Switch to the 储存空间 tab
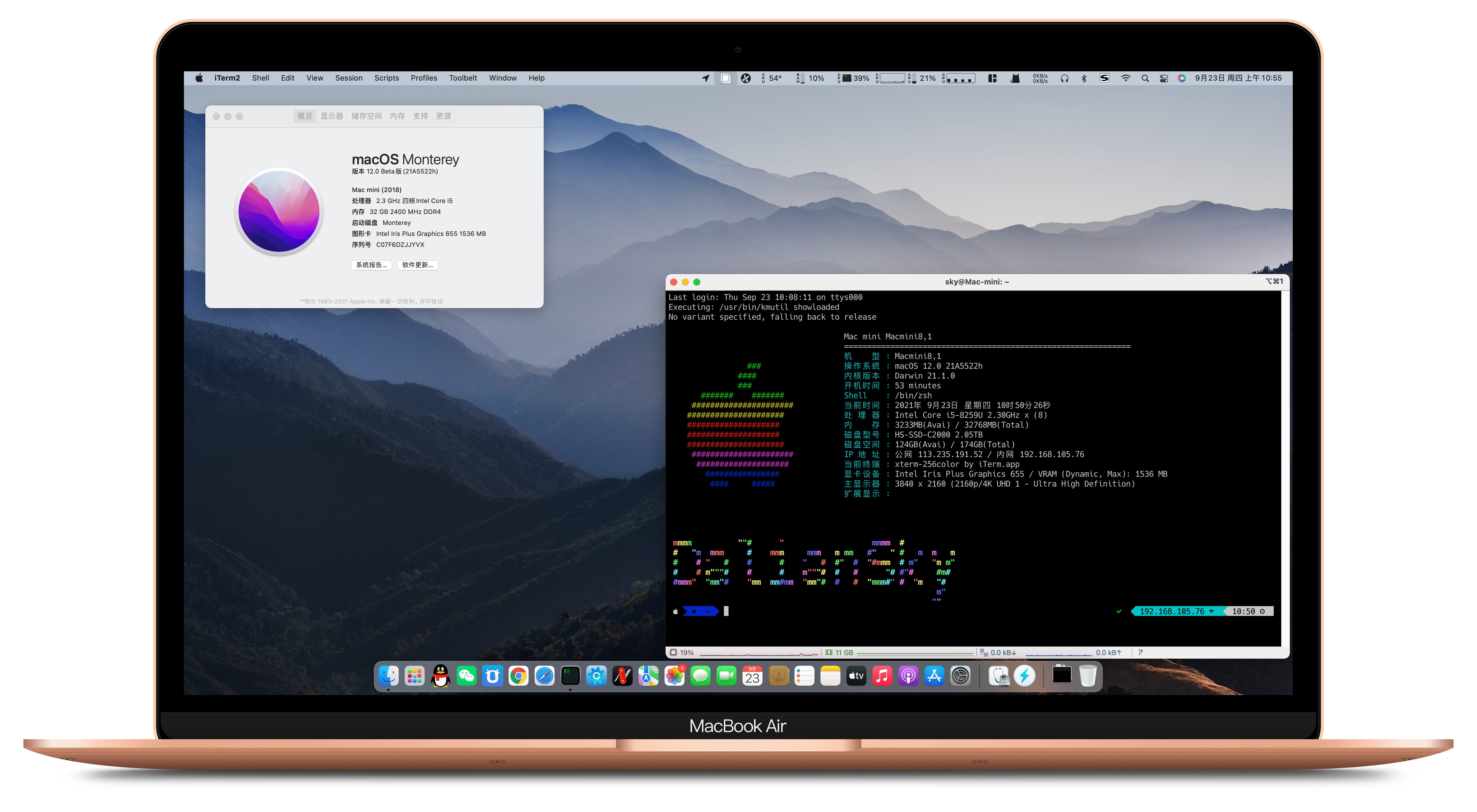 [366, 116]
